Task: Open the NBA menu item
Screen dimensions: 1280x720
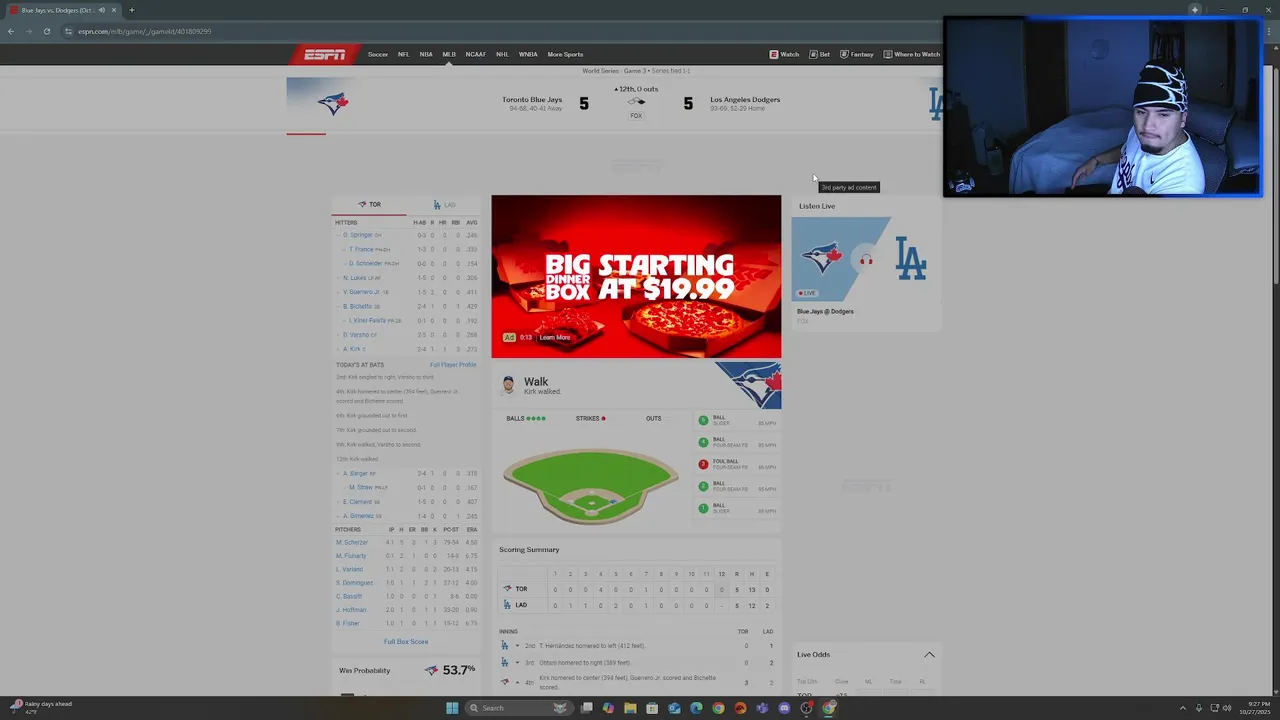Action: click(x=426, y=54)
